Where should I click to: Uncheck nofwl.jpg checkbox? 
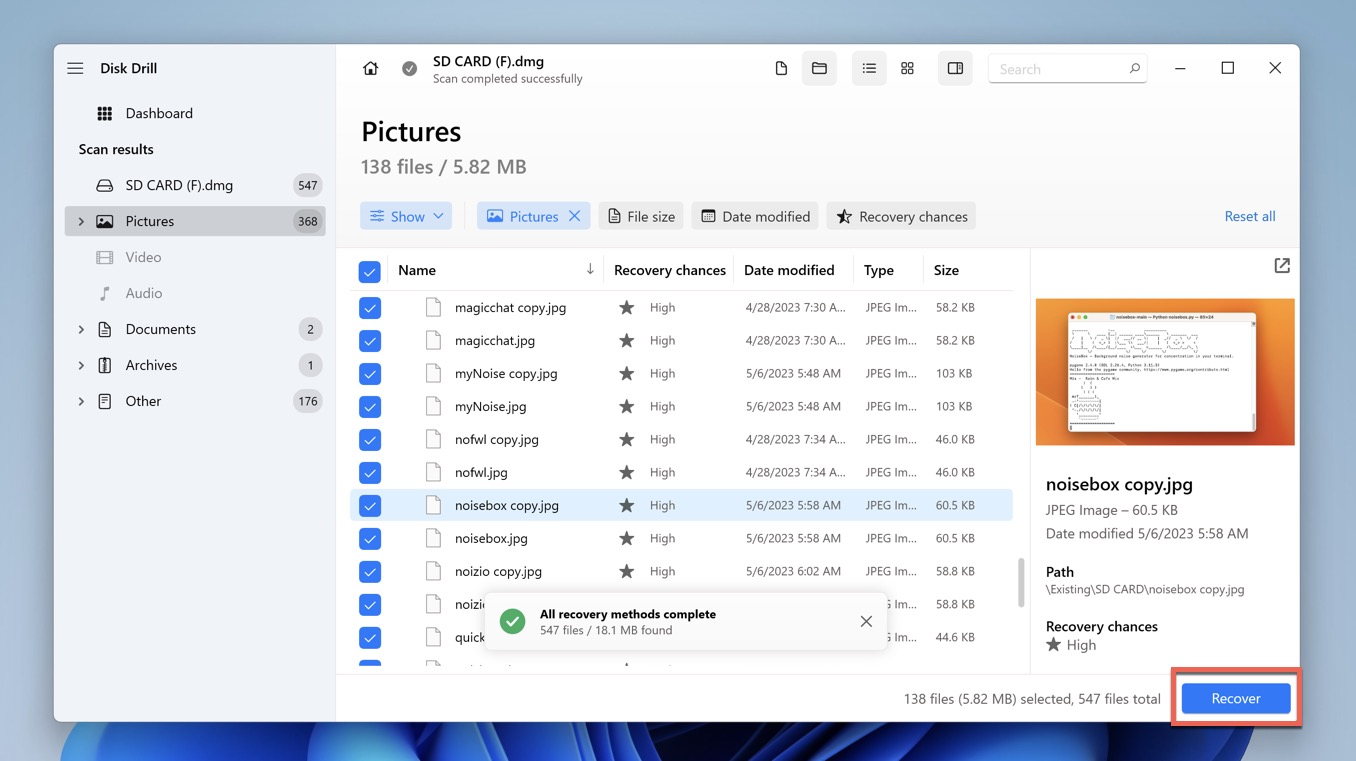point(370,473)
